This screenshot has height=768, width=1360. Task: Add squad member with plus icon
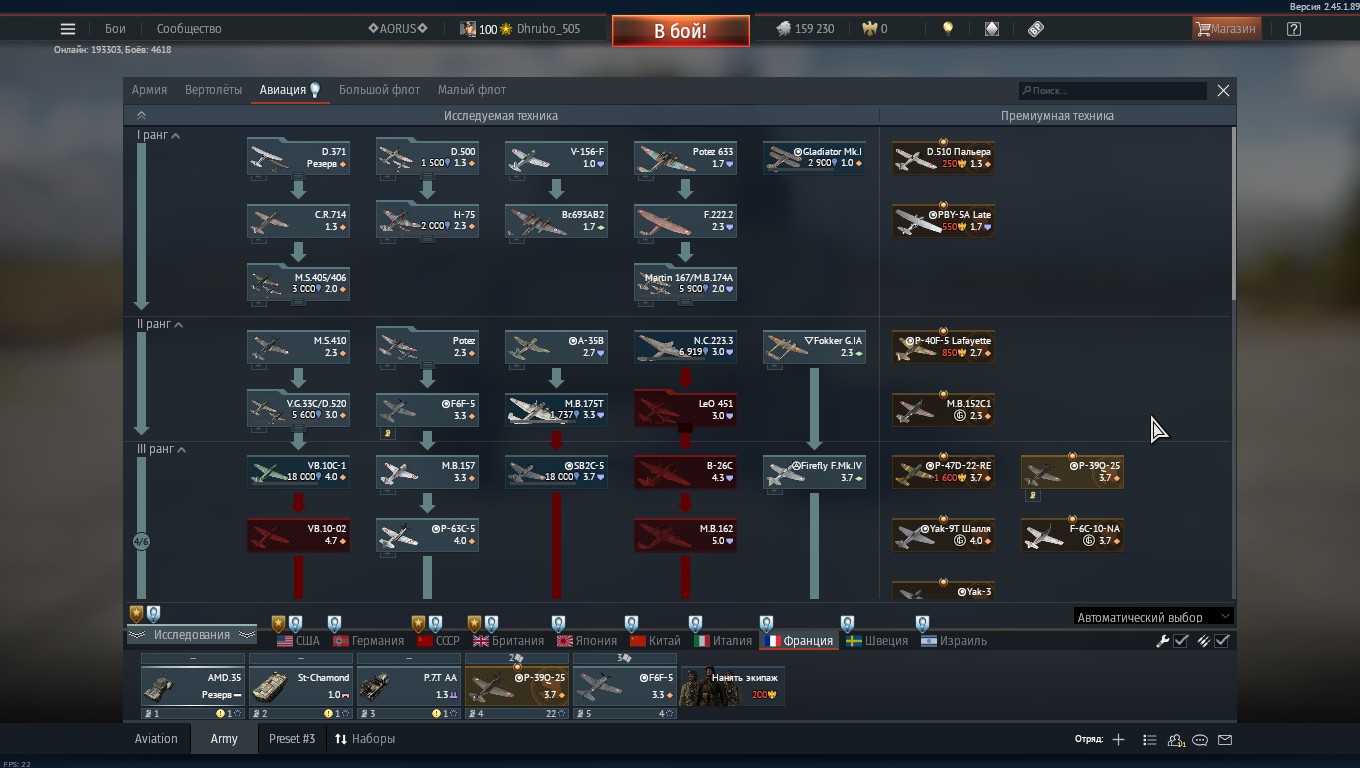click(1118, 740)
